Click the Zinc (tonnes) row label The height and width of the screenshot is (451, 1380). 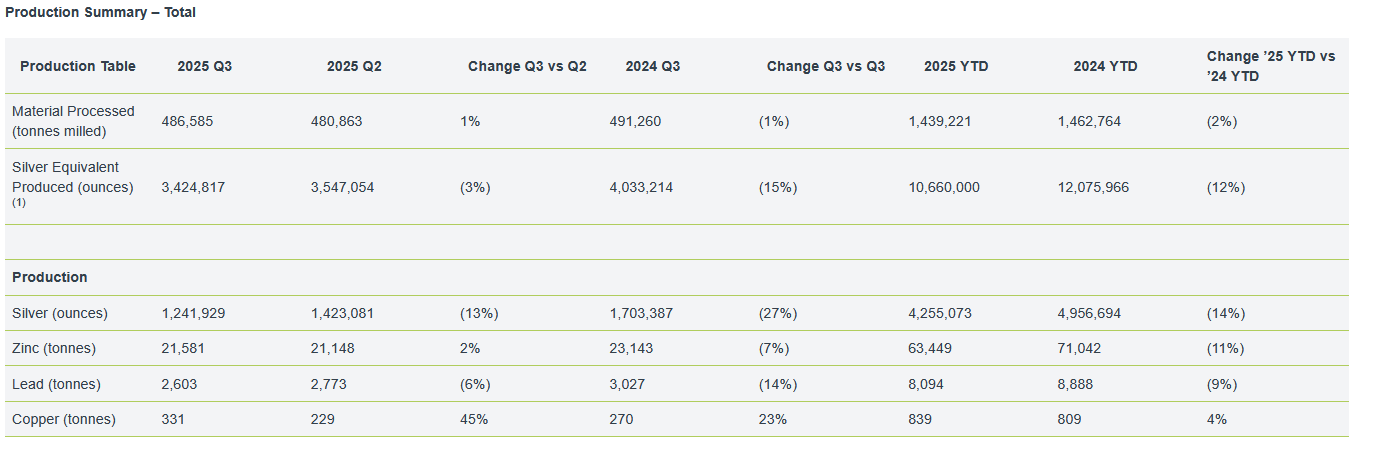point(54,349)
